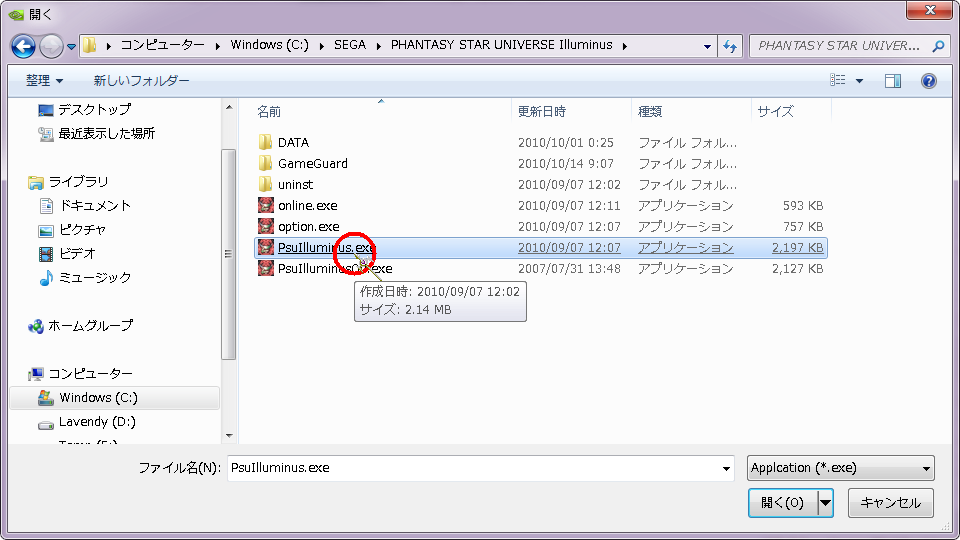The image size is (960, 540).
Task: Click the change view icon
Action: point(838,80)
